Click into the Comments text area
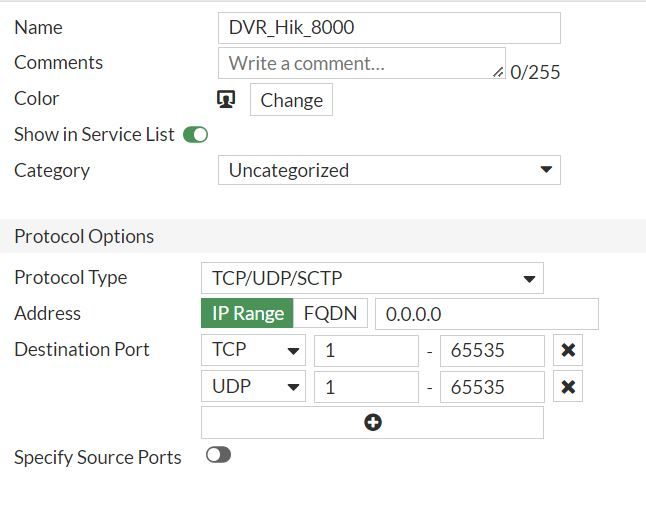 [x=360, y=63]
